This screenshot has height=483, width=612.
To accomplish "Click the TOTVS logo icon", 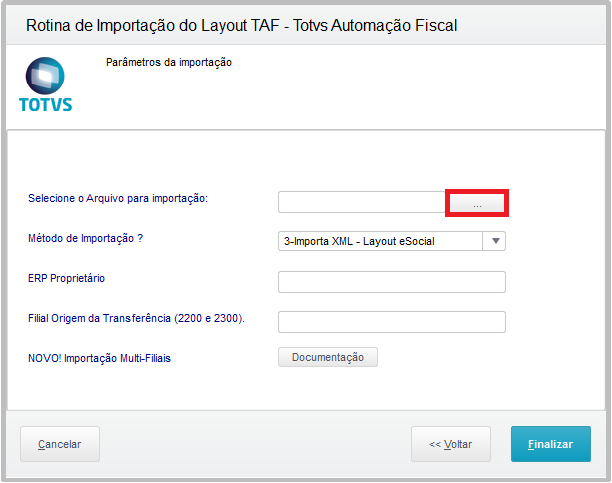I will click(x=45, y=76).
